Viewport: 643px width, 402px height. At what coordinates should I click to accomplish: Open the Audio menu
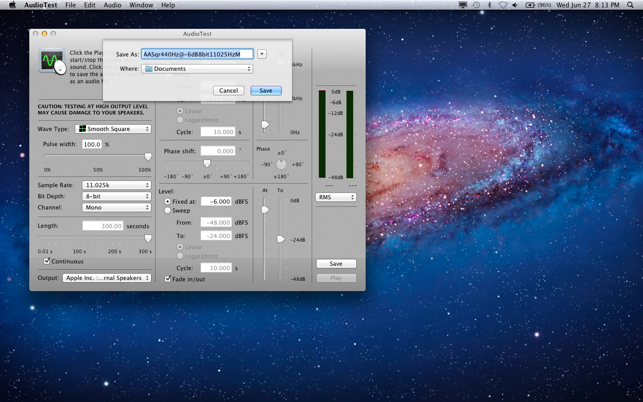click(x=112, y=5)
